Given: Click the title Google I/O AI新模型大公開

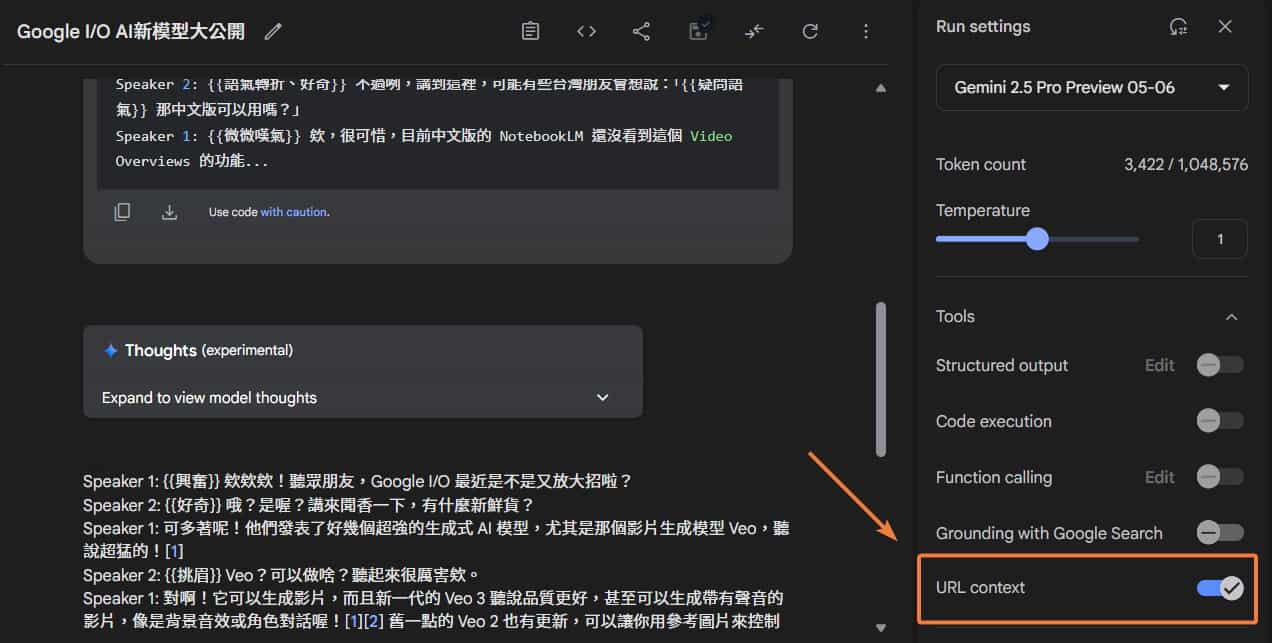Looking at the screenshot, I should (x=131, y=32).
